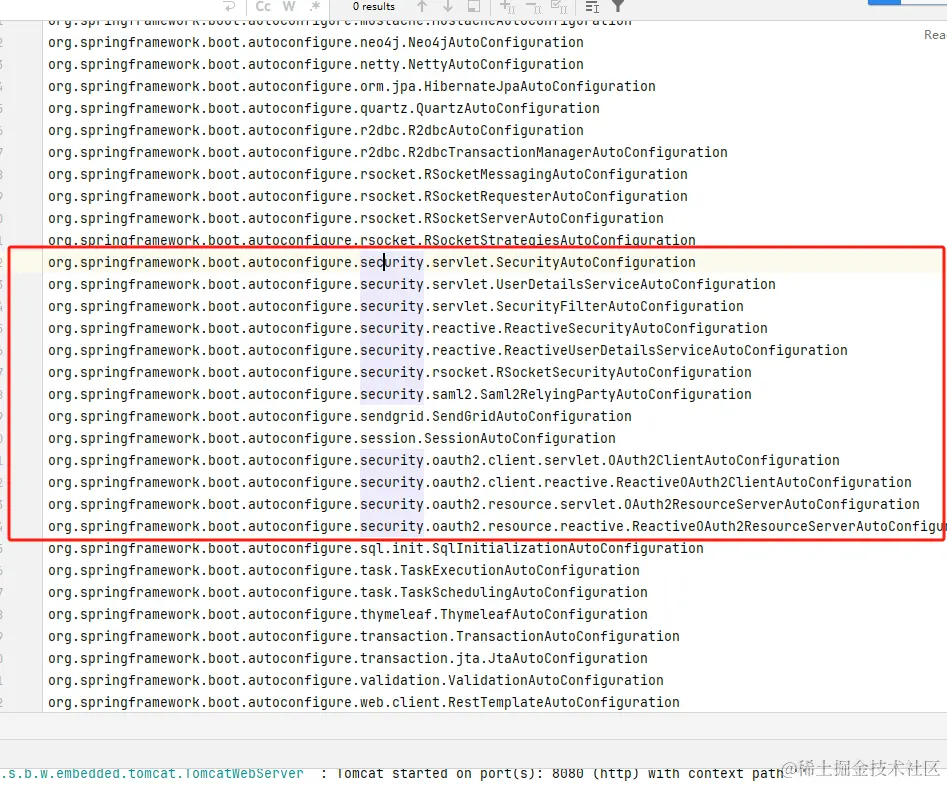Click RSocketServerAutoConfiguration line
947x785 pixels.
pos(356,219)
